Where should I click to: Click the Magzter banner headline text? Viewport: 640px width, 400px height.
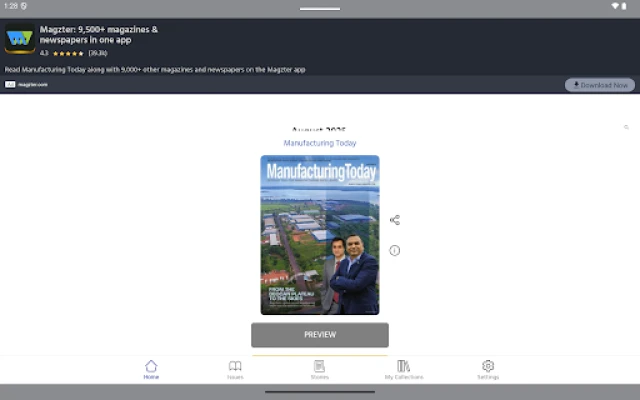coord(98,35)
